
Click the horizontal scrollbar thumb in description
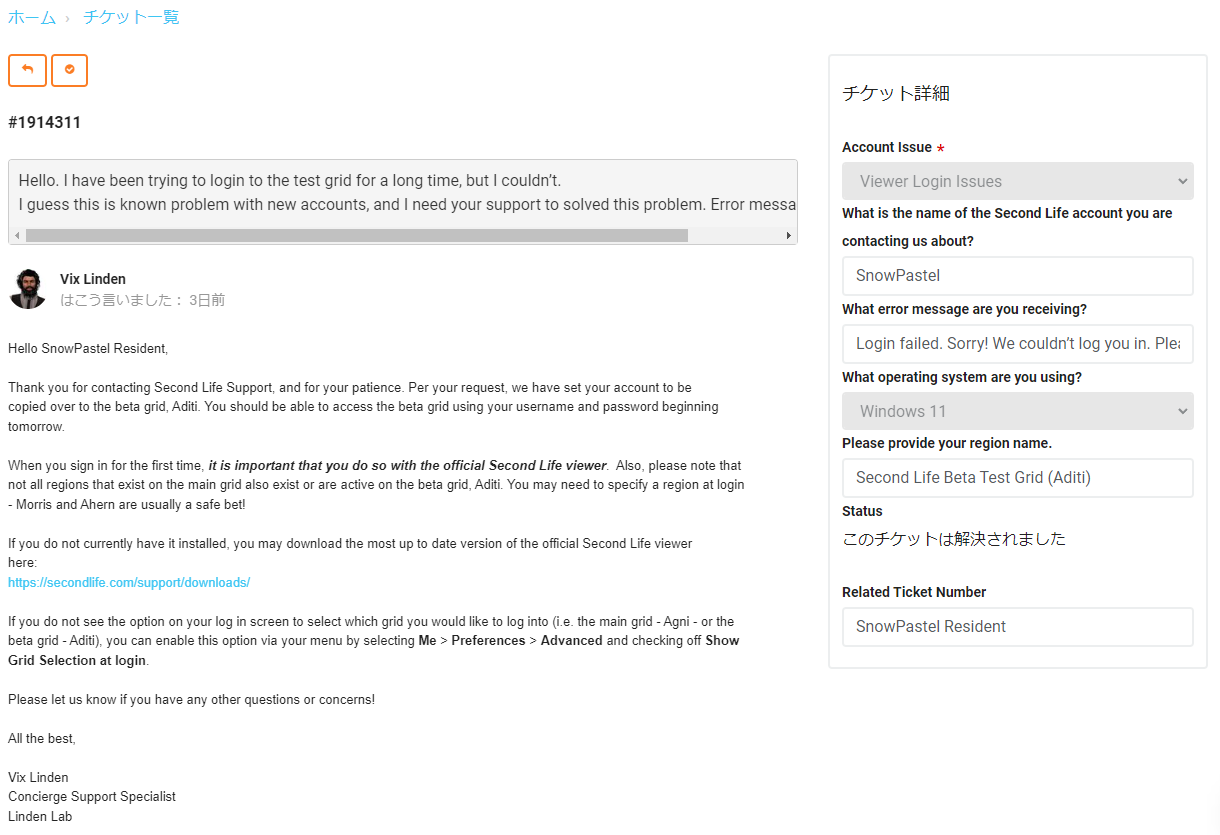pyautogui.click(x=356, y=236)
